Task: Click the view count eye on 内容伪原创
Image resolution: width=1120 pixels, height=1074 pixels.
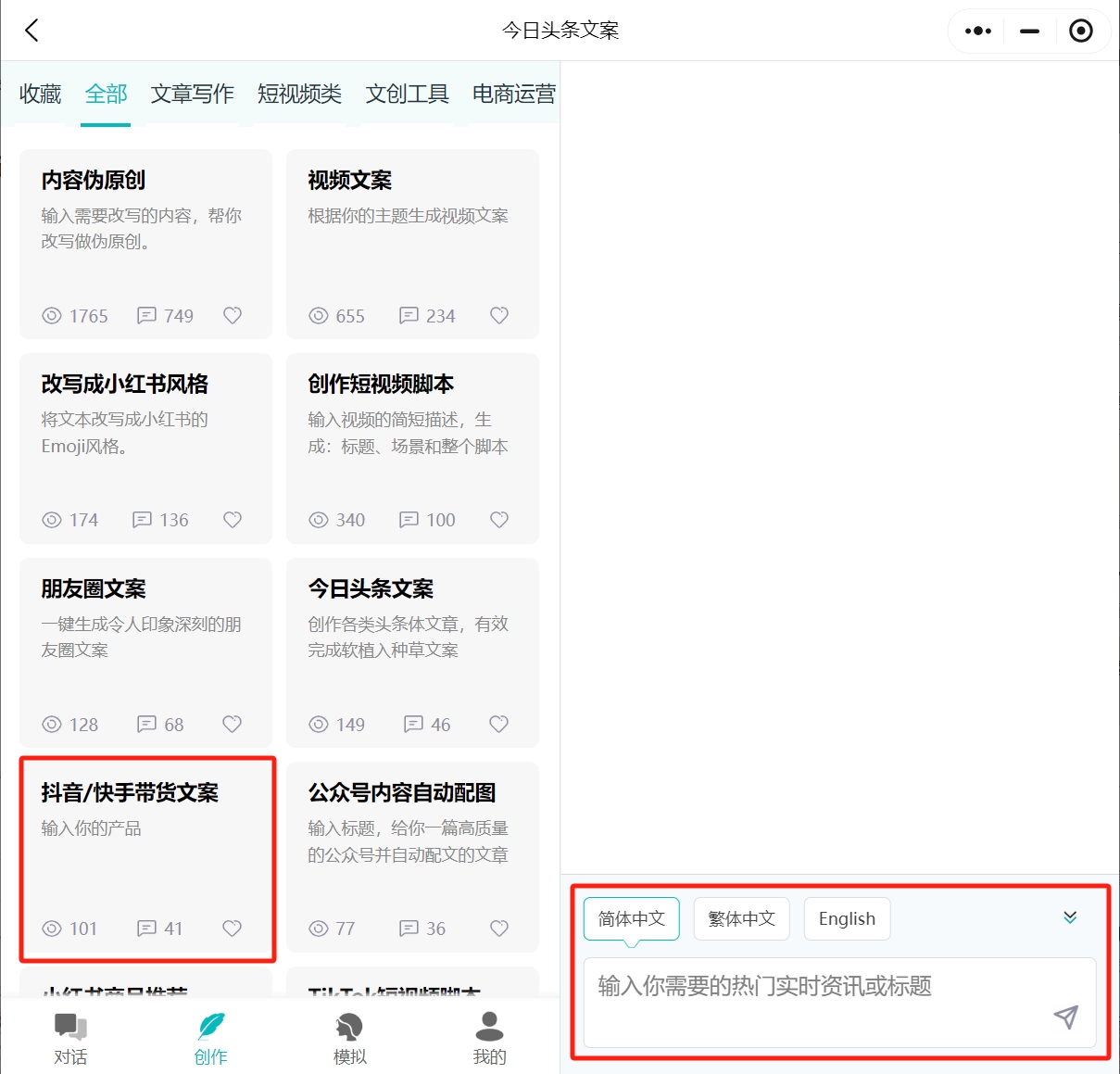Action: pyautogui.click(x=52, y=316)
